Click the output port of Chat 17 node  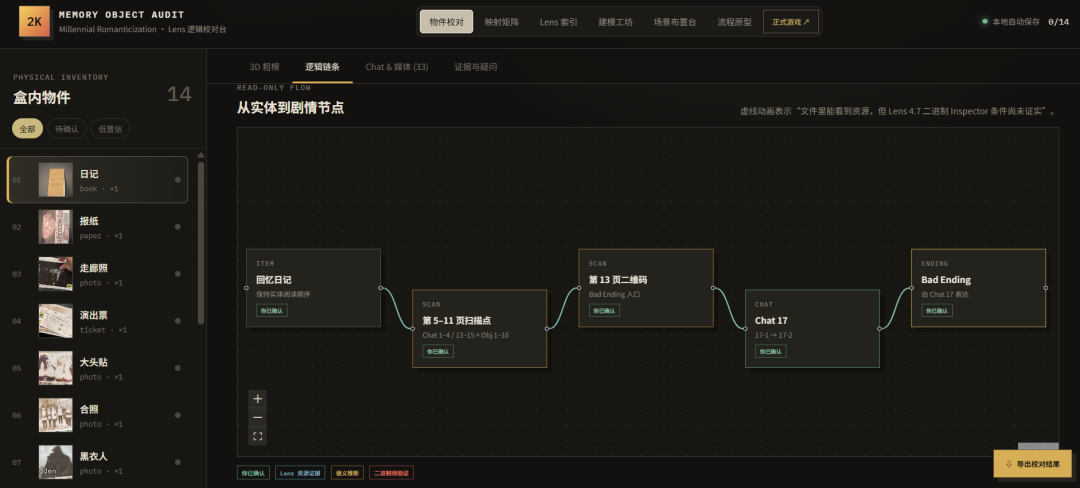pos(880,328)
